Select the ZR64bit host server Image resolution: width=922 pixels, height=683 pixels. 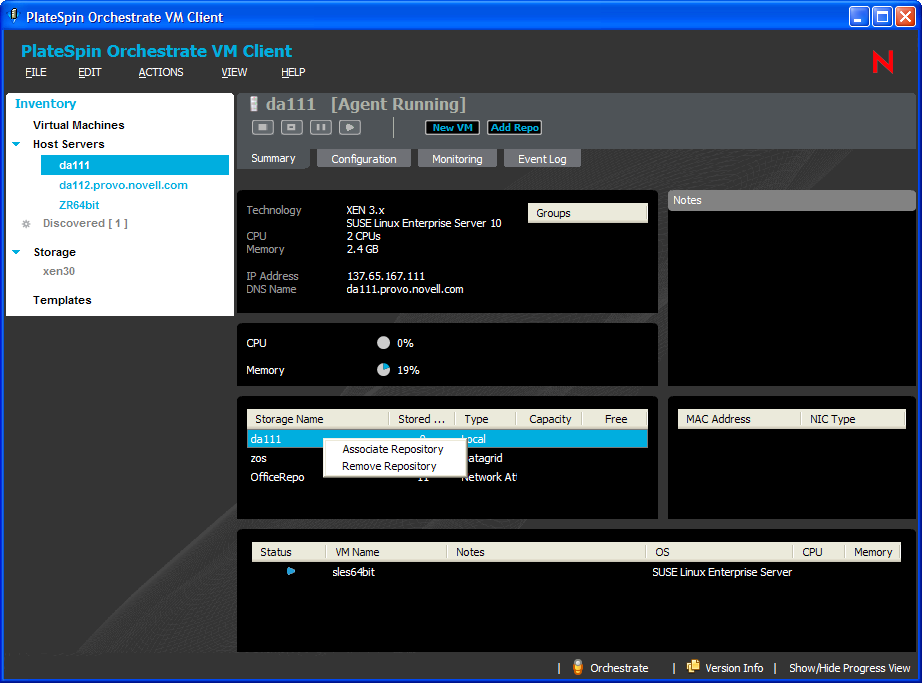coord(79,205)
